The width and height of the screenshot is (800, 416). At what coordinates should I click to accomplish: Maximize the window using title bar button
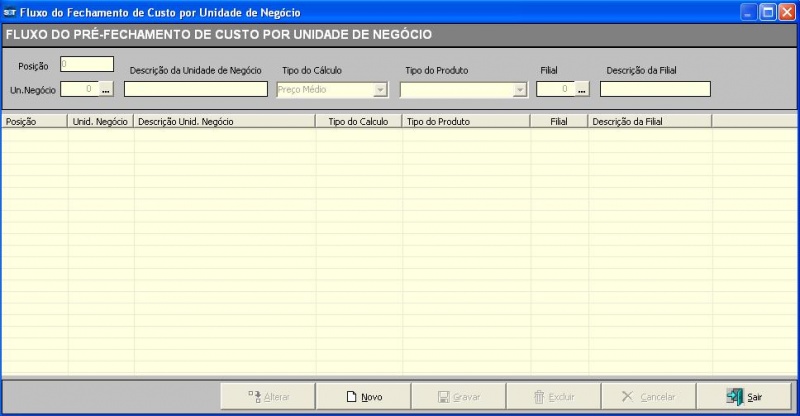tap(768, 12)
